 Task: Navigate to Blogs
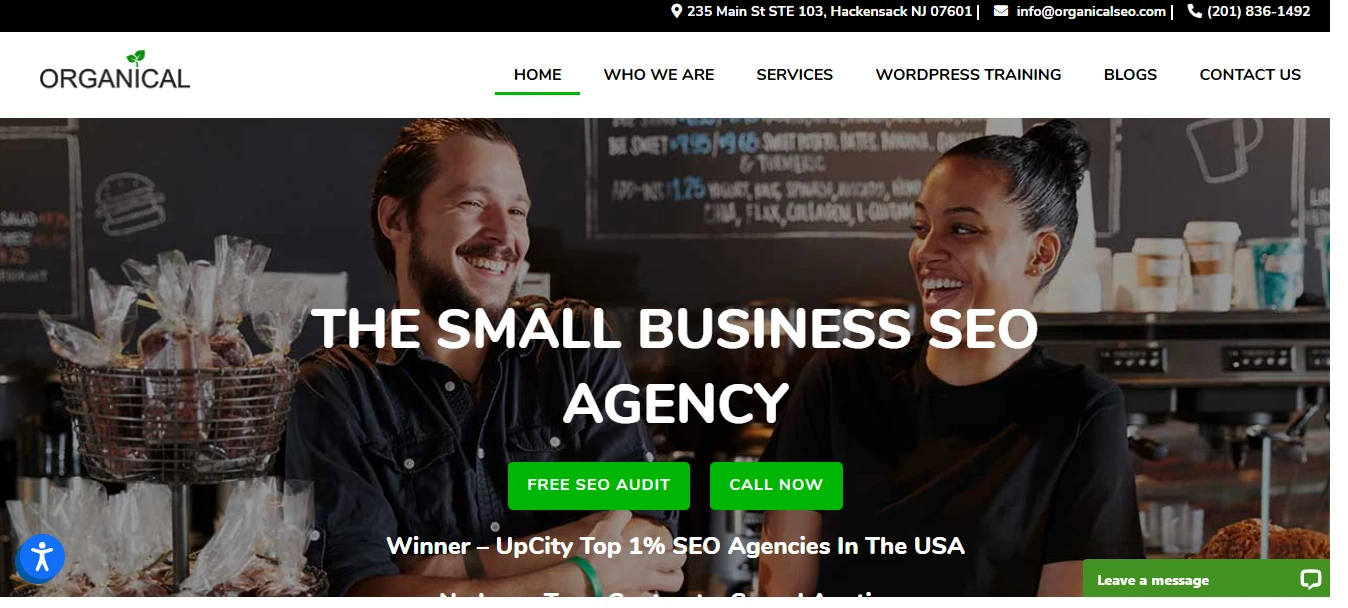coord(1130,74)
